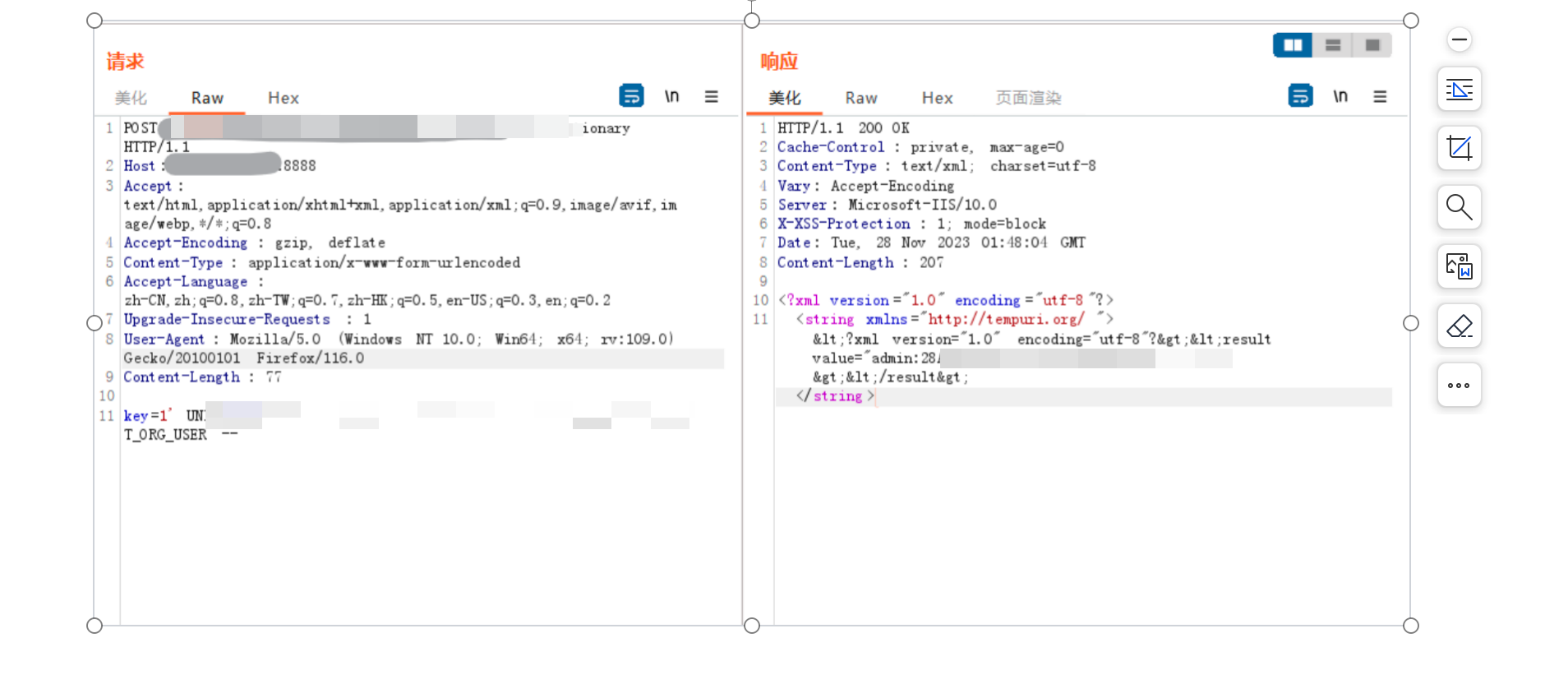Toggle the \n non-printable characters in request panel
Screen dimensions: 1568x684
[x=671, y=96]
